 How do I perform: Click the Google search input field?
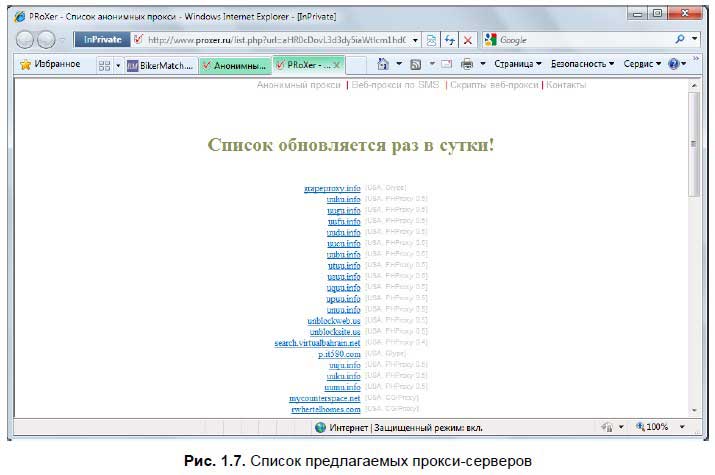580,40
